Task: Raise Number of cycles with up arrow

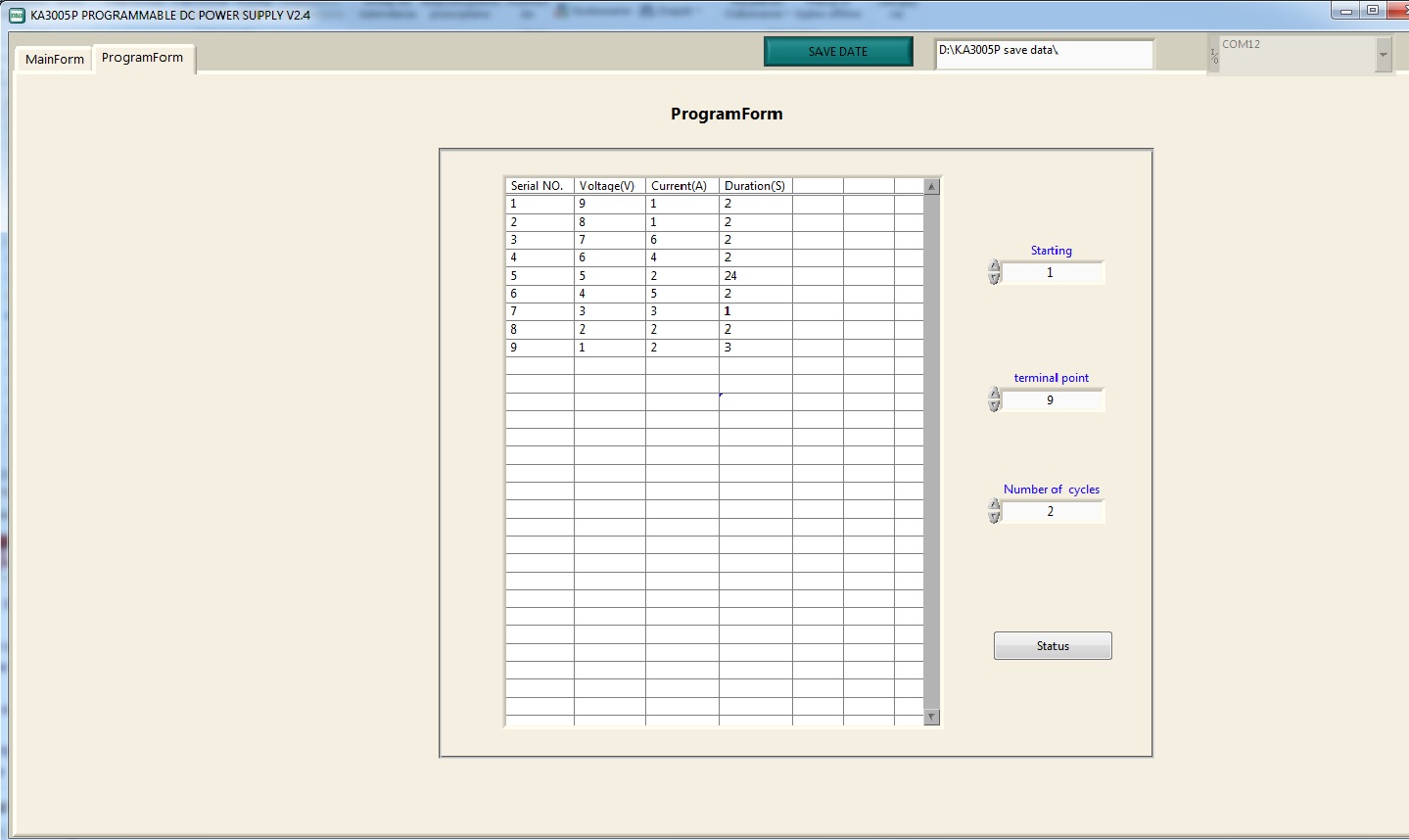Action: pyautogui.click(x=995, y=505)
